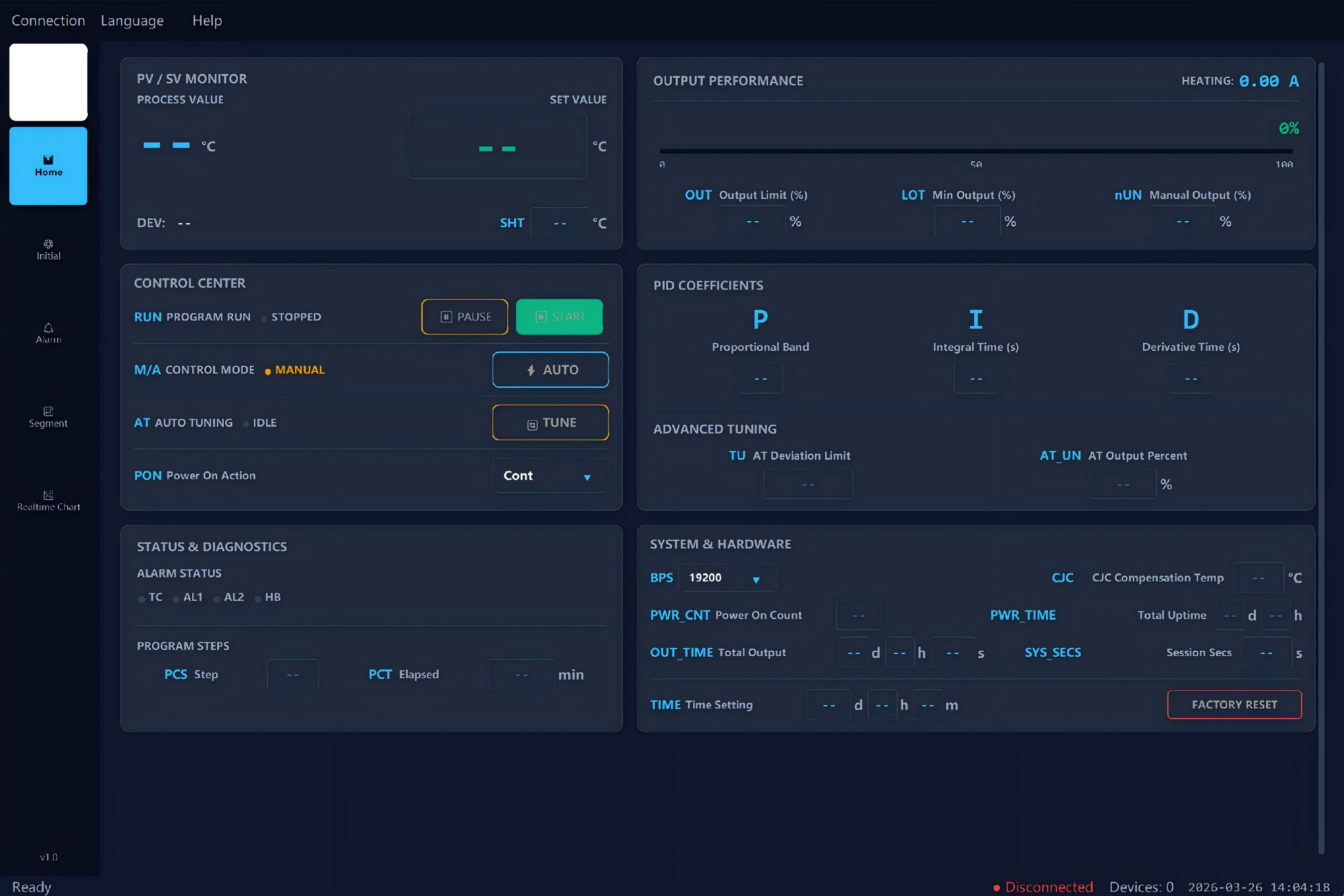Switch control mode to AUTO
1344x896 pixels.
550,370
